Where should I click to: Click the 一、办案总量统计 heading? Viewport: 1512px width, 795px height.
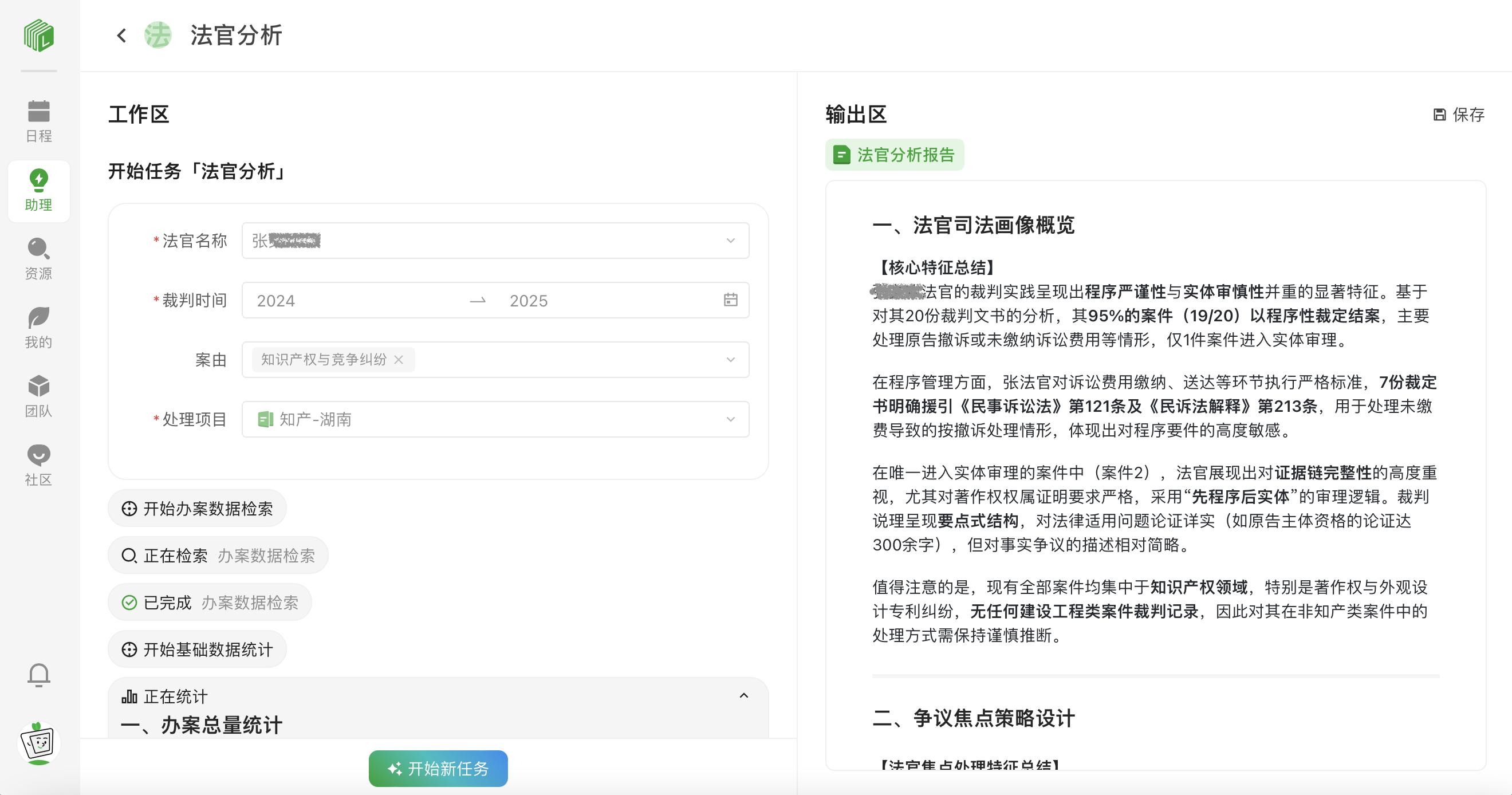click(x=202, y=725)
